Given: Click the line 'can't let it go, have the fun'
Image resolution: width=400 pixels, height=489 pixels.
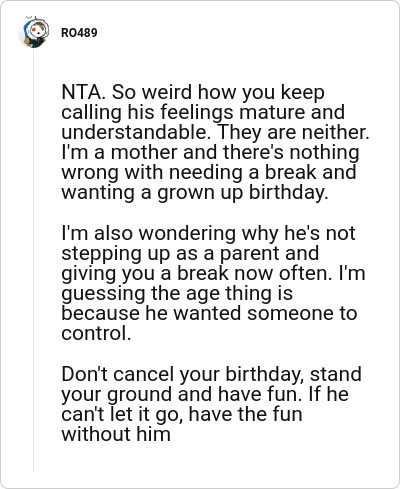Looking at the screenshot, I should coord(182,414).
